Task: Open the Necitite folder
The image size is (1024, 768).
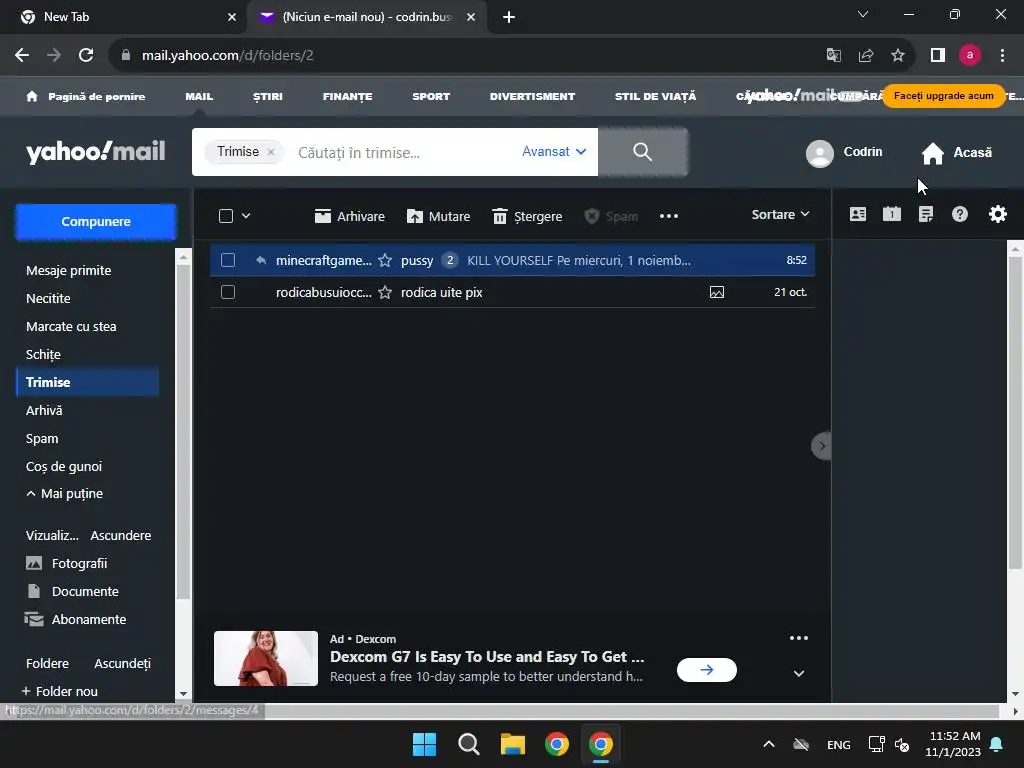Action: [x=48, y=298]
